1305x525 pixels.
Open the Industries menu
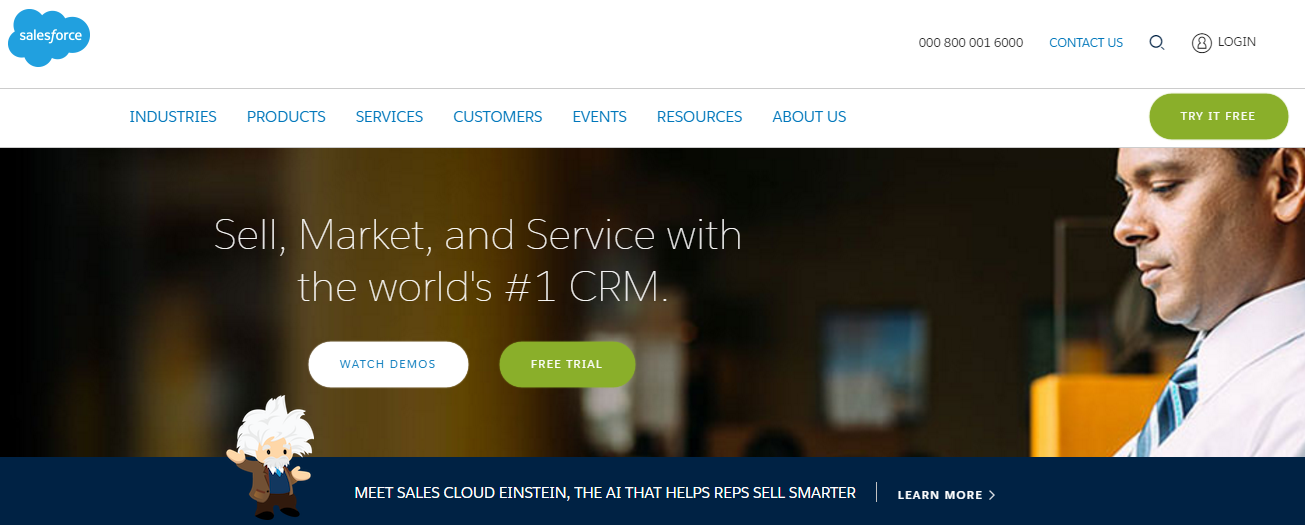click(173, 117)
